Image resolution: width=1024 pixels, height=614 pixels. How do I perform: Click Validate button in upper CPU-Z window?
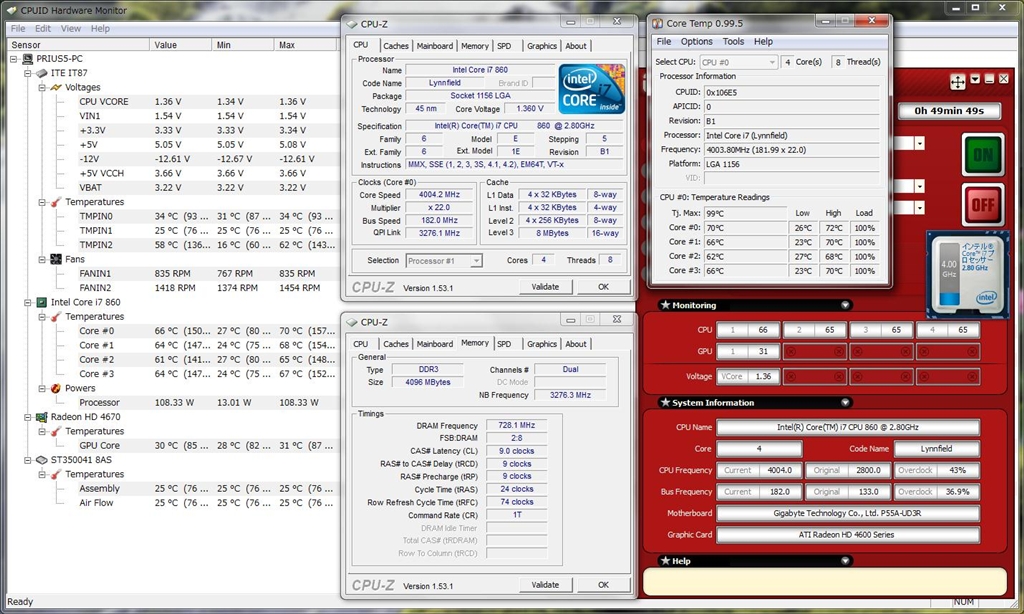545,286
